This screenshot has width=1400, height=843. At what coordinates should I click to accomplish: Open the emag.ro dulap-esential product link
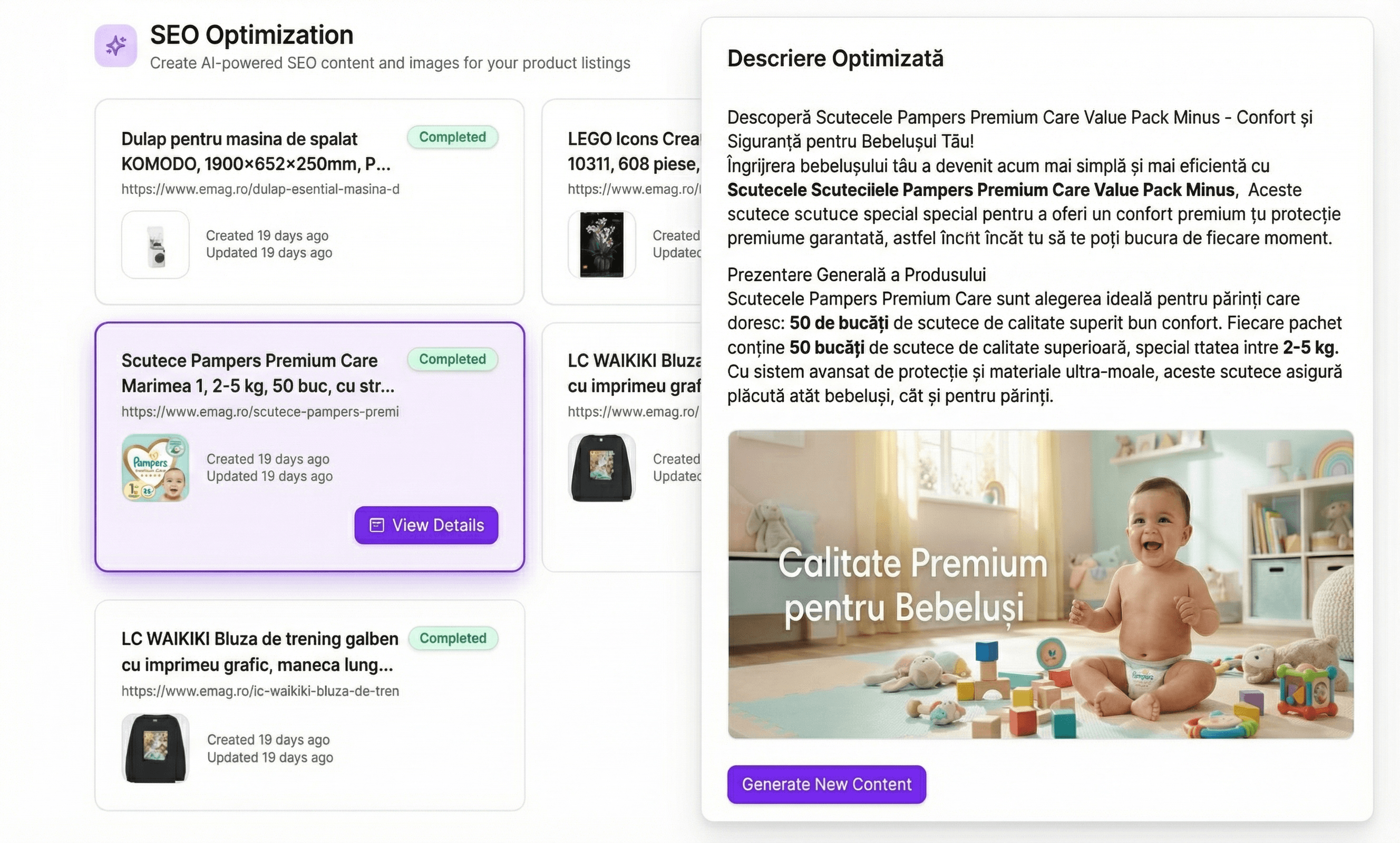click(x=260, y=189)
